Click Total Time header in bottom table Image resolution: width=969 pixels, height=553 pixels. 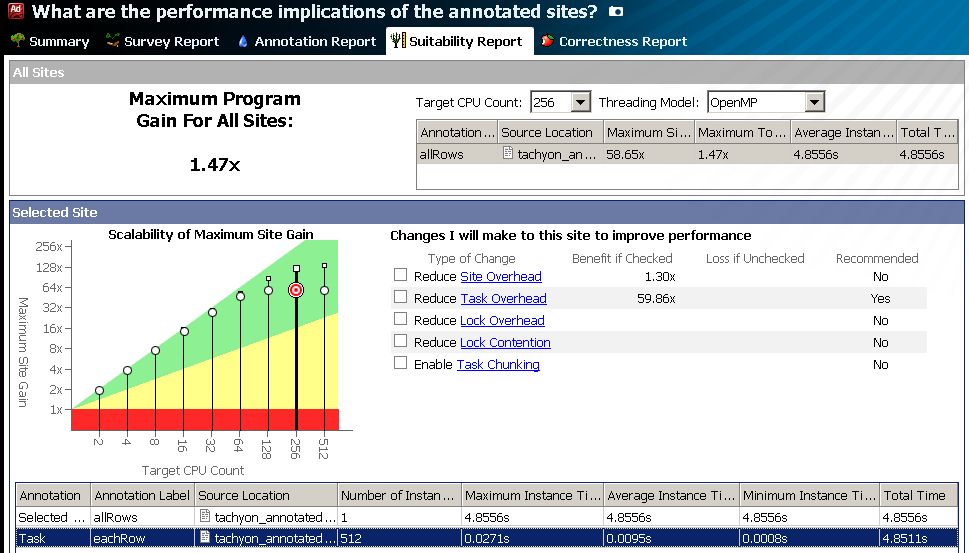pyautogui.click(x=919, y=496)
